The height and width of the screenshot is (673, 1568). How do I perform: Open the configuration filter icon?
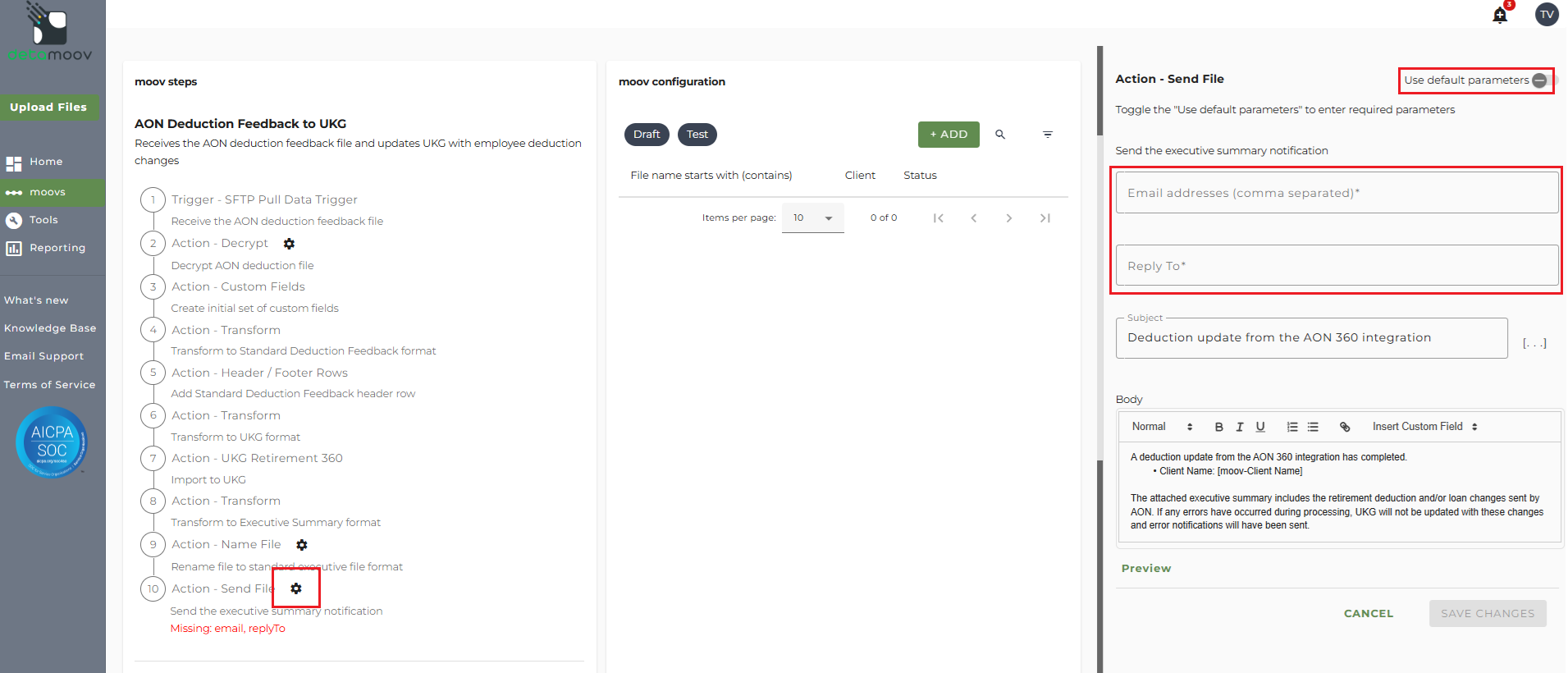[x=1048, y=135]
